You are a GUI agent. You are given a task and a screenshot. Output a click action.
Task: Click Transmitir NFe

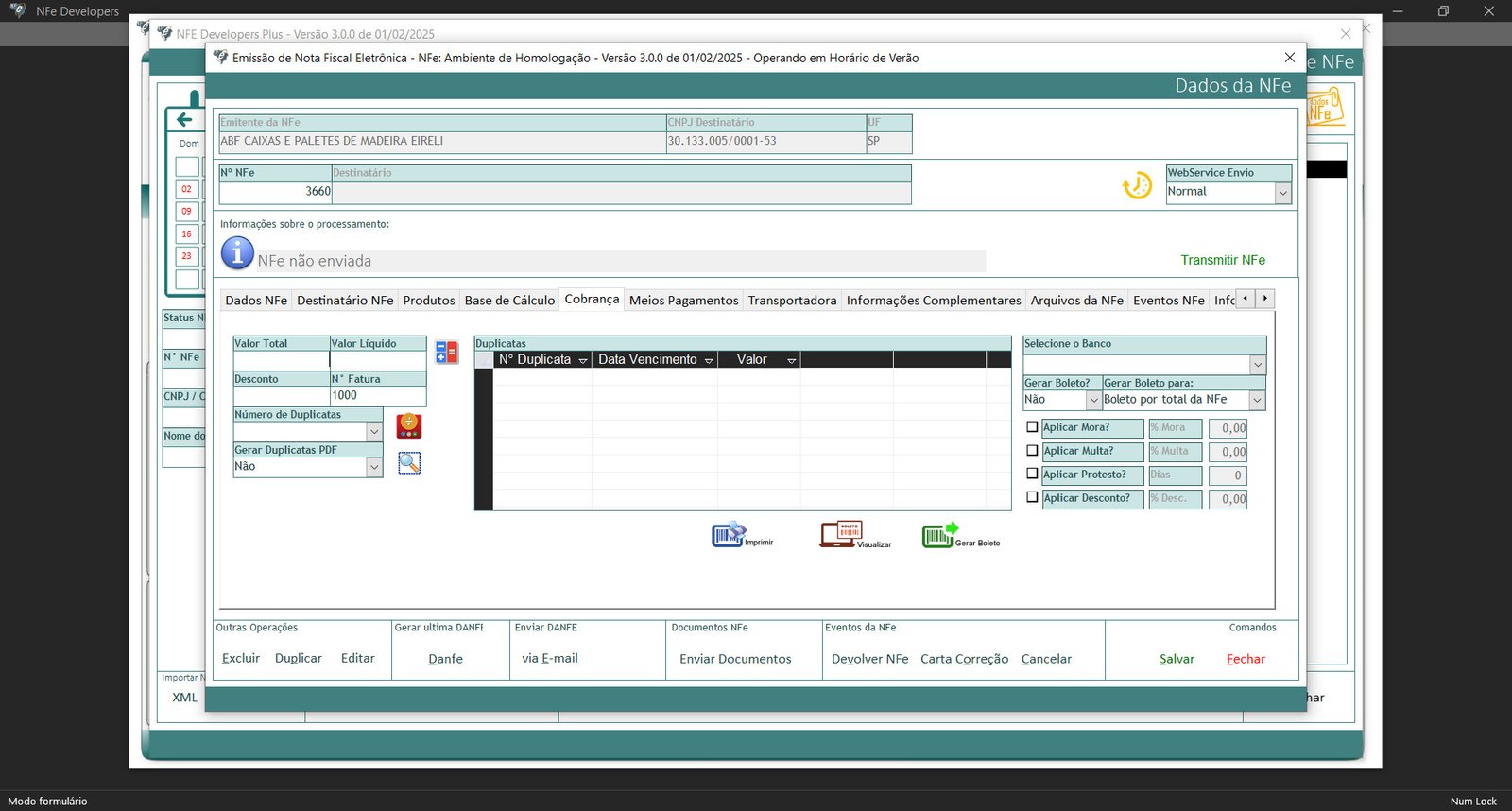[x=1222, y=260]
